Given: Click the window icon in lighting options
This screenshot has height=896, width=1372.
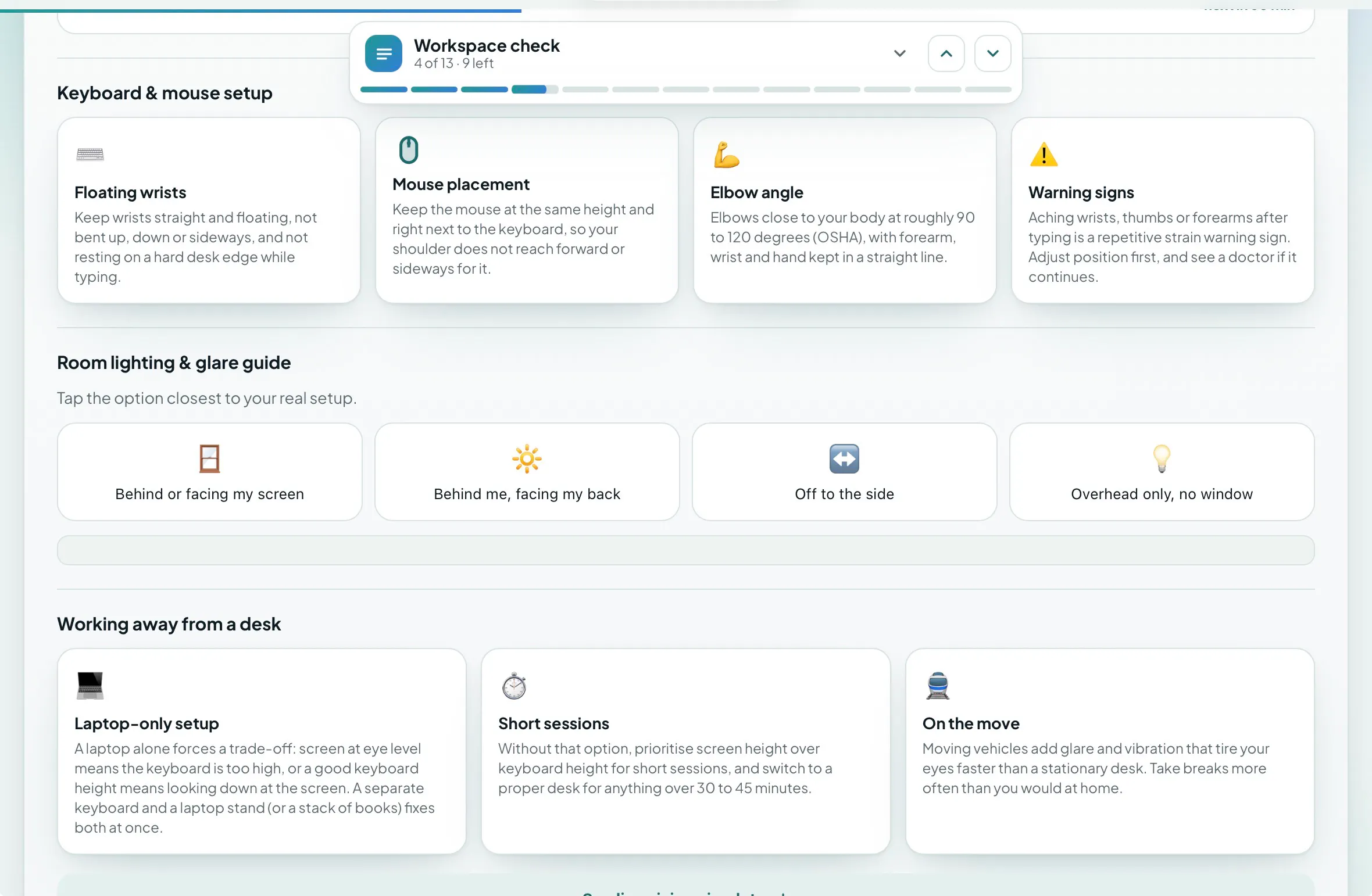Looking at the screenshot, I should (x=209, y=458).
